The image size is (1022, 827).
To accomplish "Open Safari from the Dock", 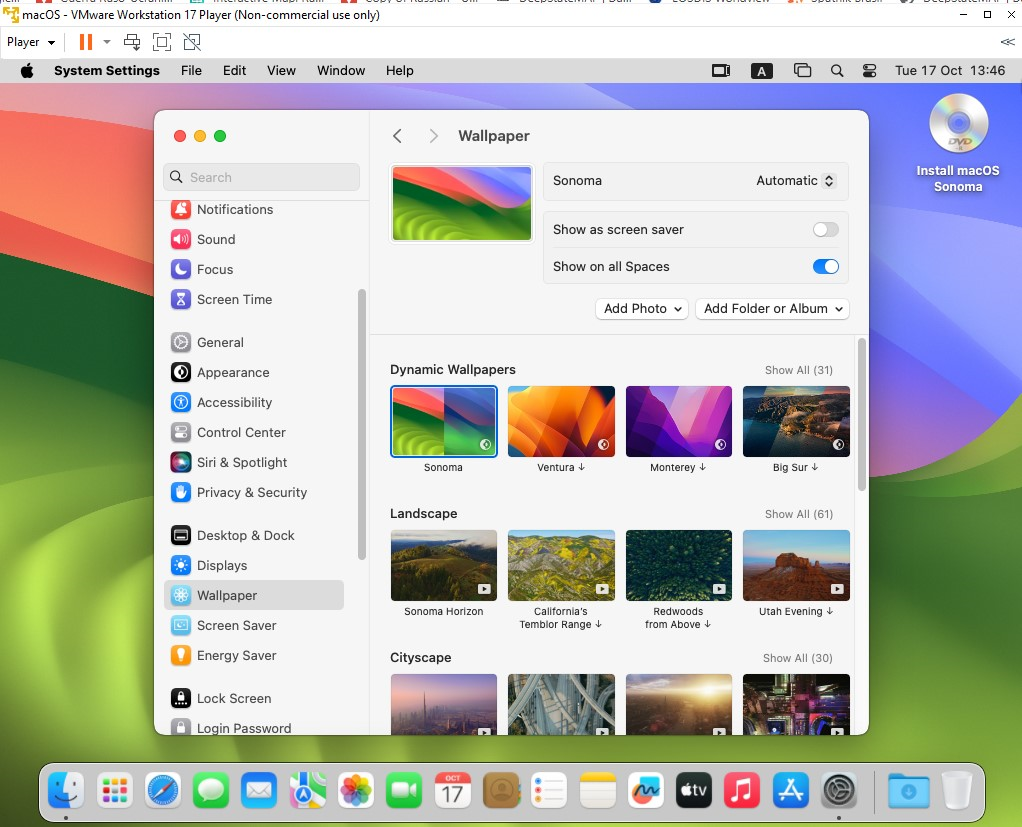I will point(163,792).
